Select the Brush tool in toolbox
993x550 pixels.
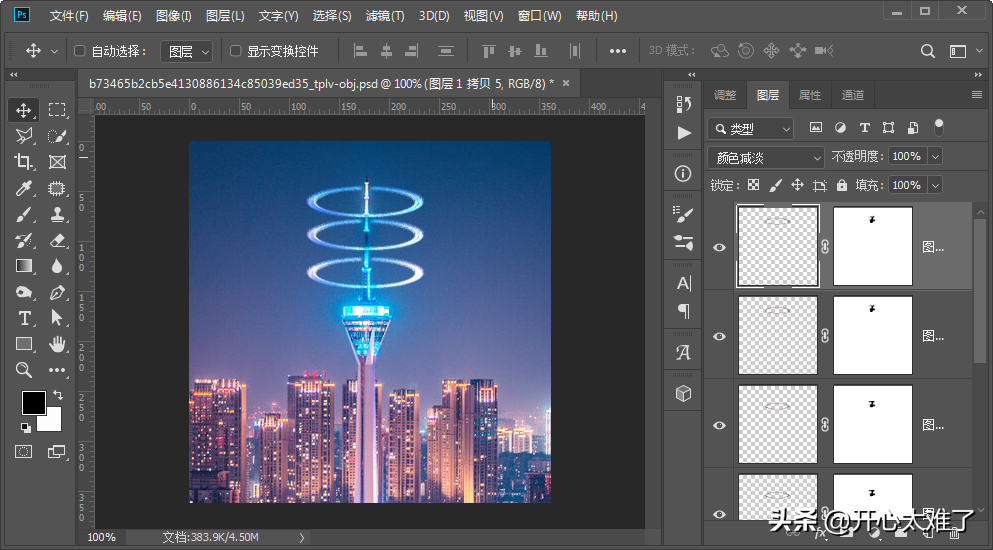coord(23,214)
